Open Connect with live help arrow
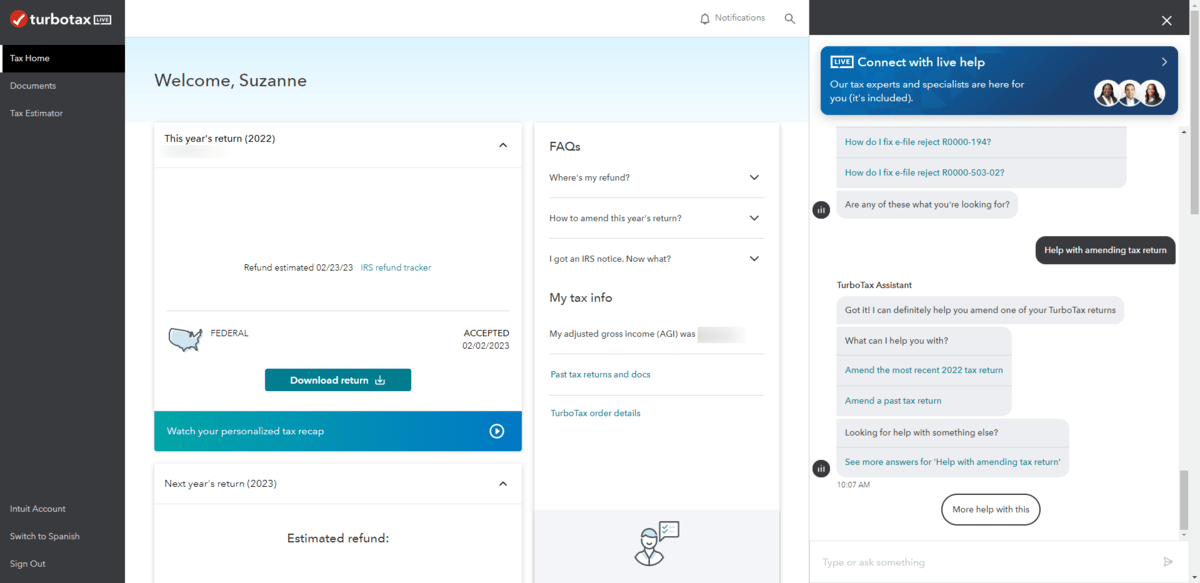Image resolution: width=1200 pixels, height=583 pixels. [x=1164, y=62]
